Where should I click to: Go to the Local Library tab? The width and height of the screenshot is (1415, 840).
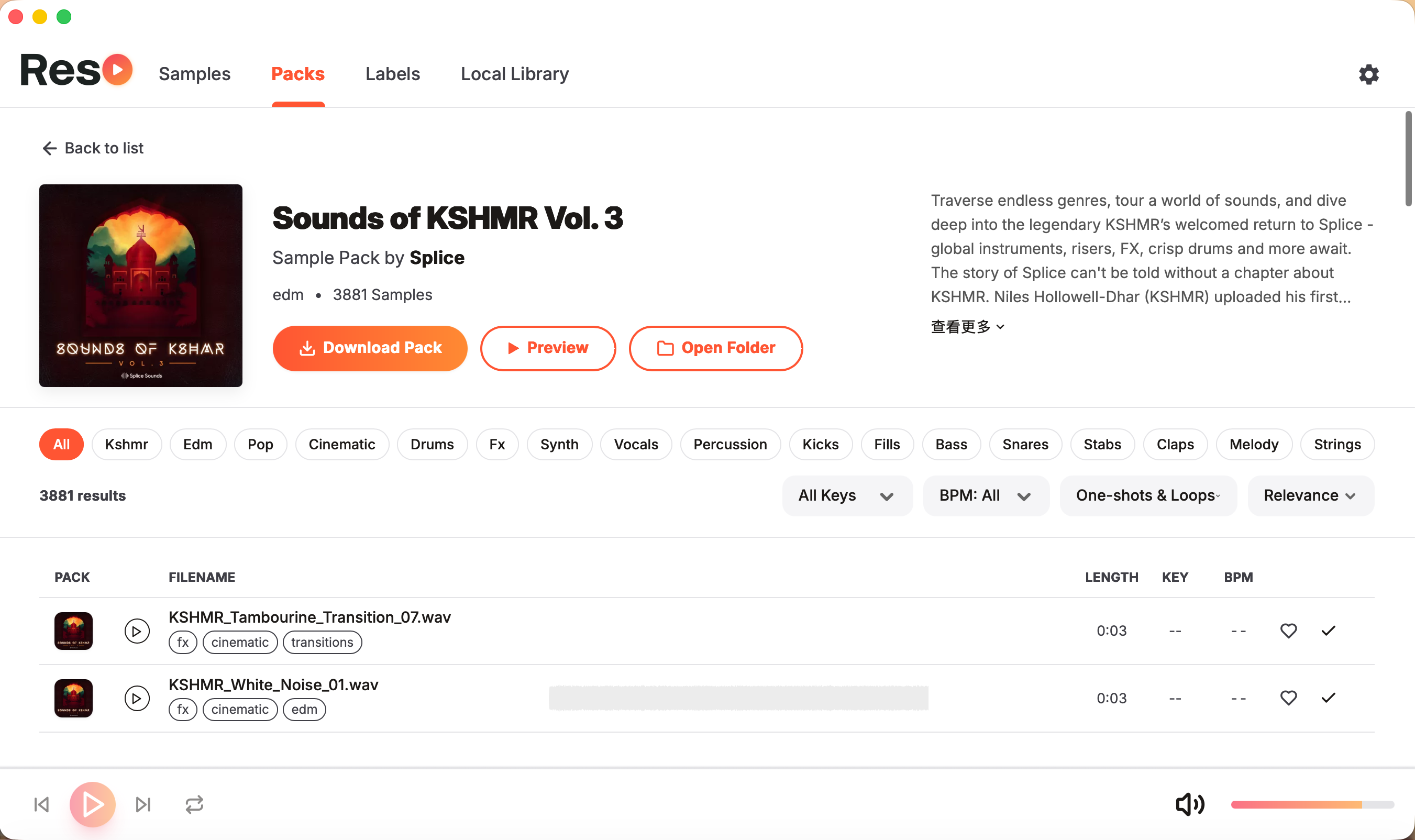tap(514, 74)
